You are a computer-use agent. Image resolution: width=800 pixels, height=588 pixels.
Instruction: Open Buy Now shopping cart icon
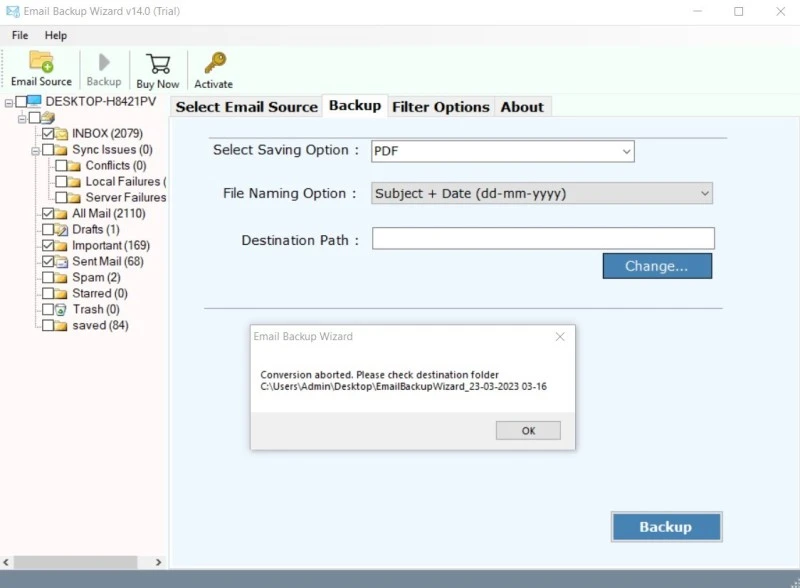(x=158, y=64)
